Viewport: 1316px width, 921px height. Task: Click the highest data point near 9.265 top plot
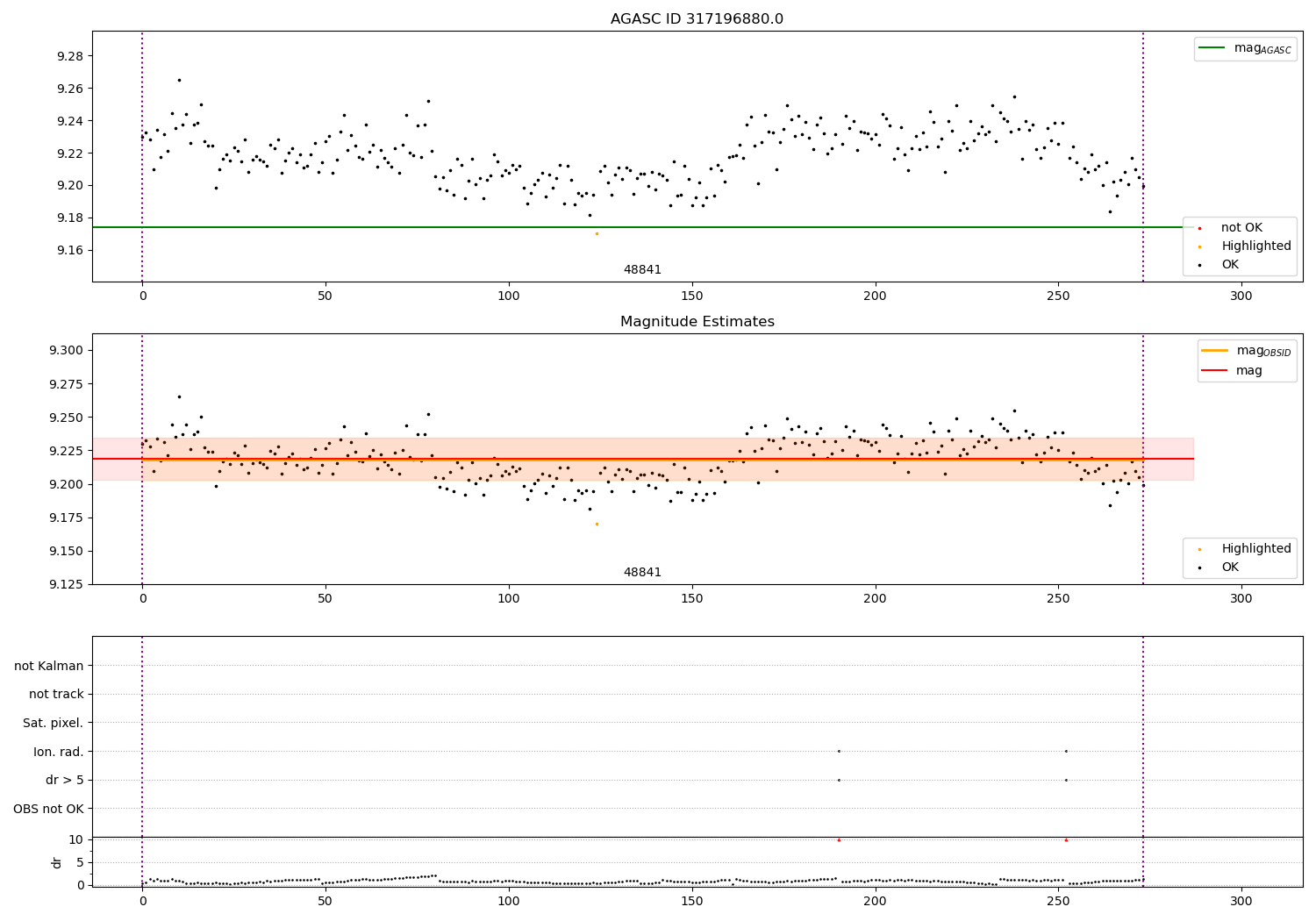tap(179, 80)
